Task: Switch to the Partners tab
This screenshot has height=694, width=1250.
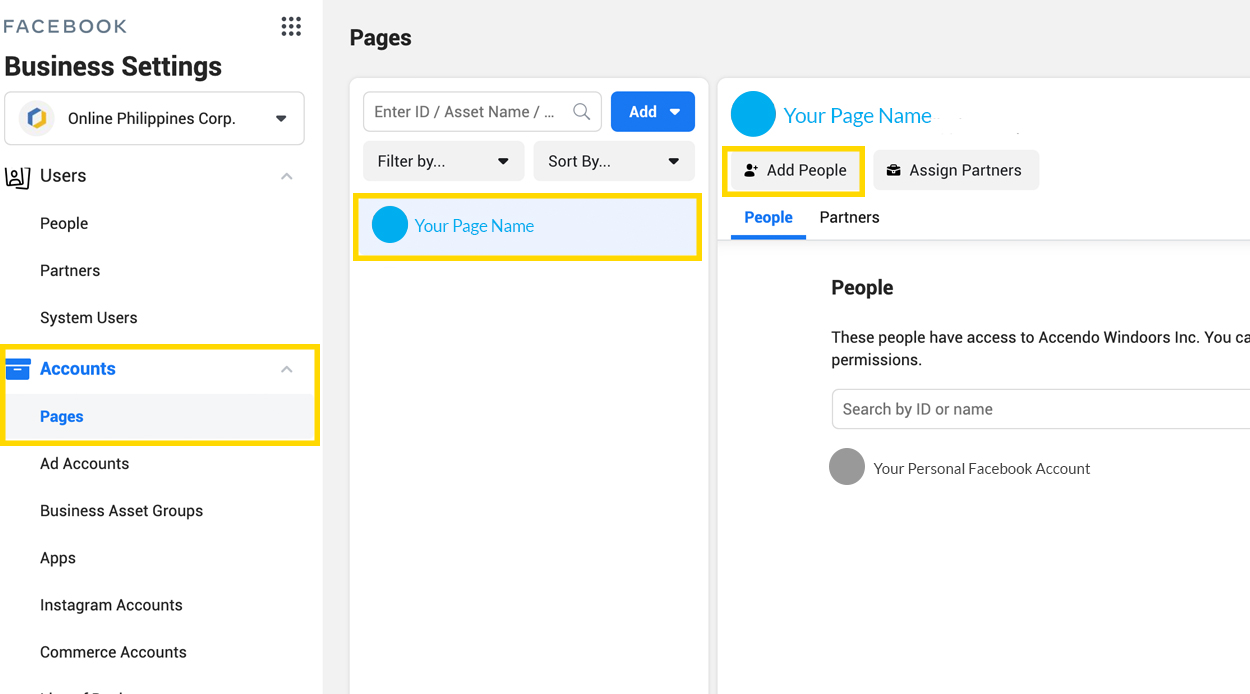Action: (x=849, y=218)
